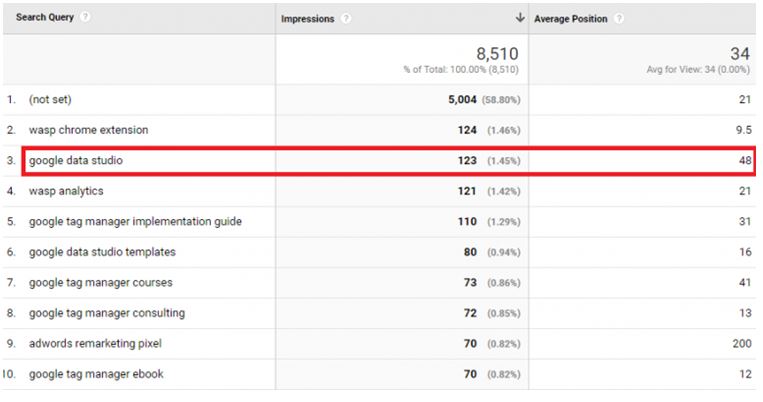Select "Avg for View: 34 (0.00%)" text
763x402 pixels.
coord(698,70)
